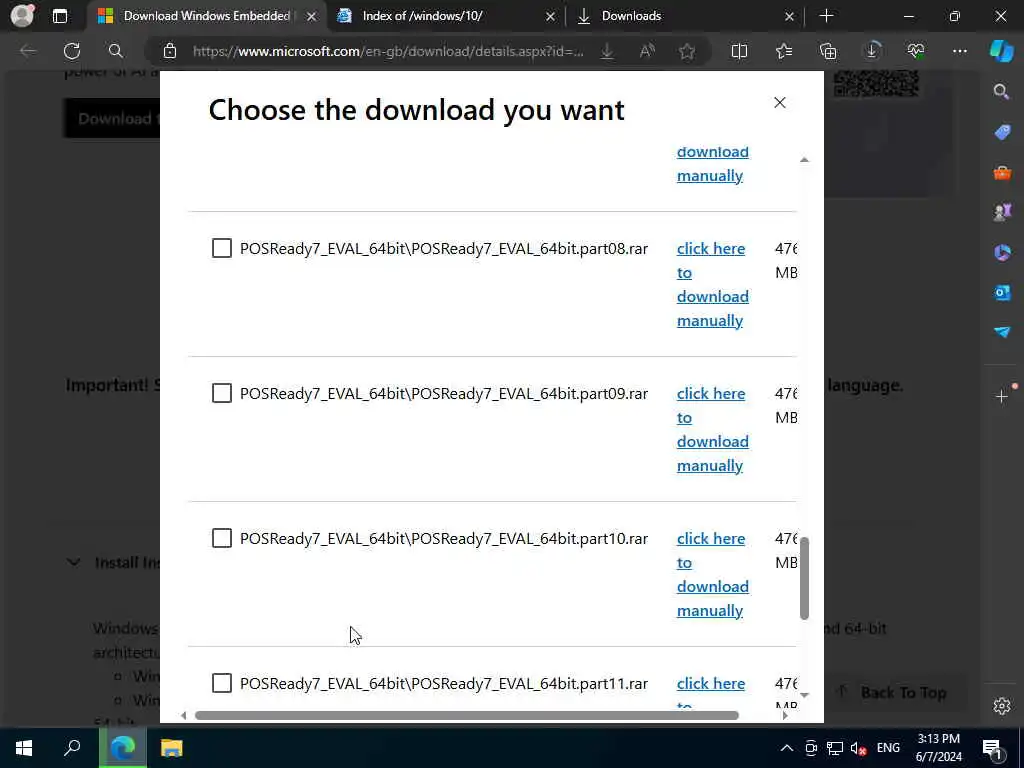The height and width of the screenshot is (768, 1024).
Task: Open the Windows Start menu
Action: [24, 748]
